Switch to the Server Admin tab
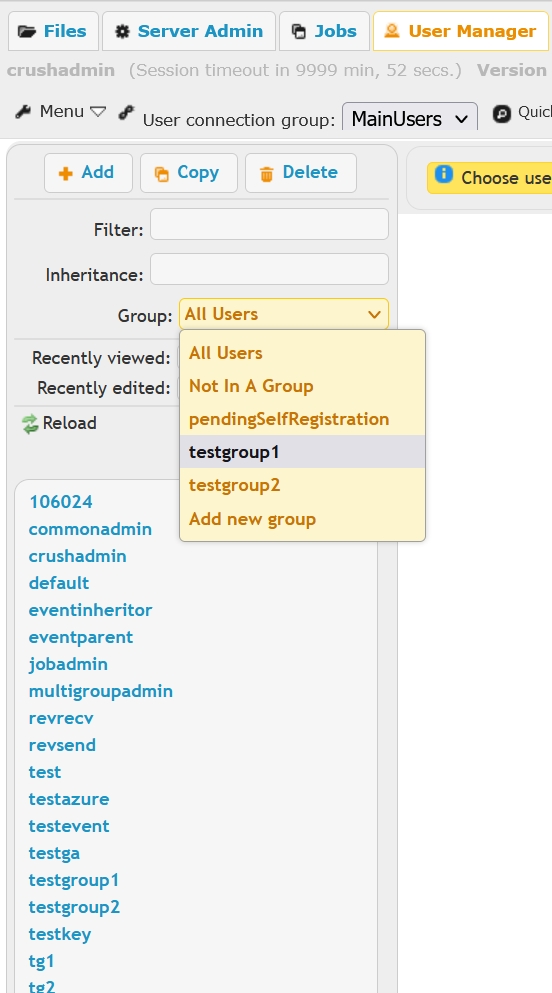This screenshot has width=552, height=993. coord(189,31)
